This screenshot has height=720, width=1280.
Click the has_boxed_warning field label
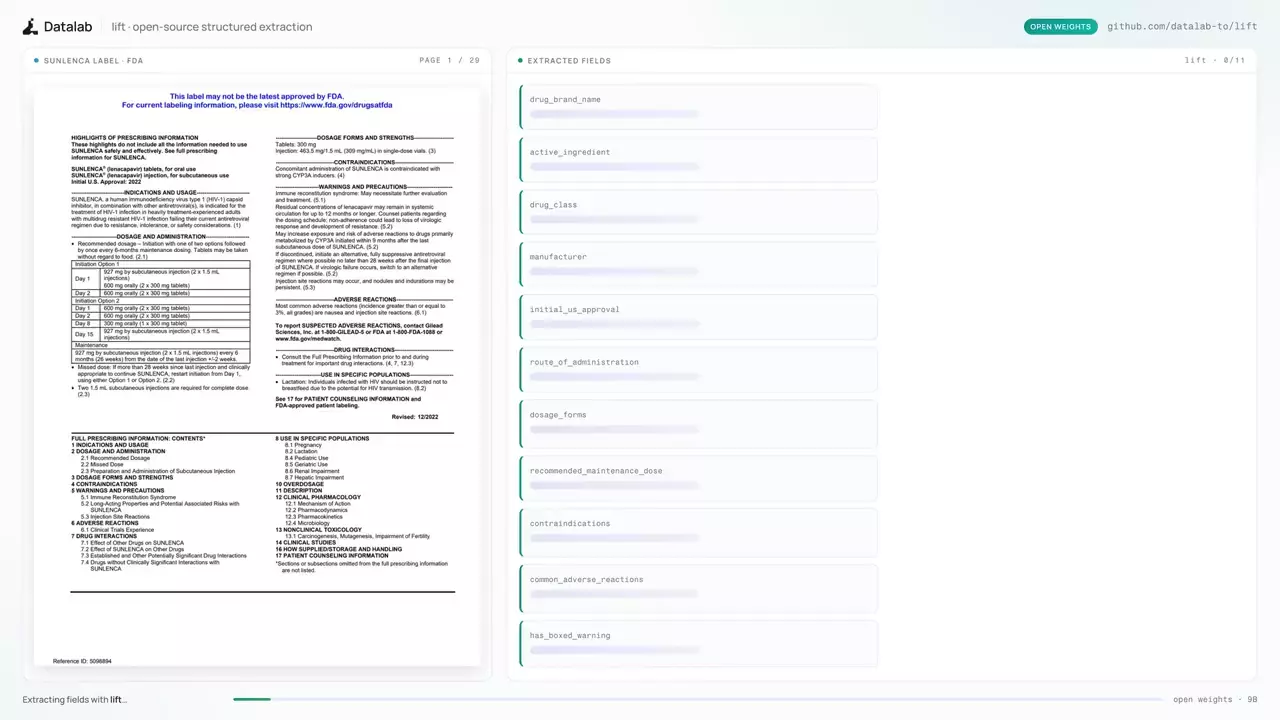[570, 635]
